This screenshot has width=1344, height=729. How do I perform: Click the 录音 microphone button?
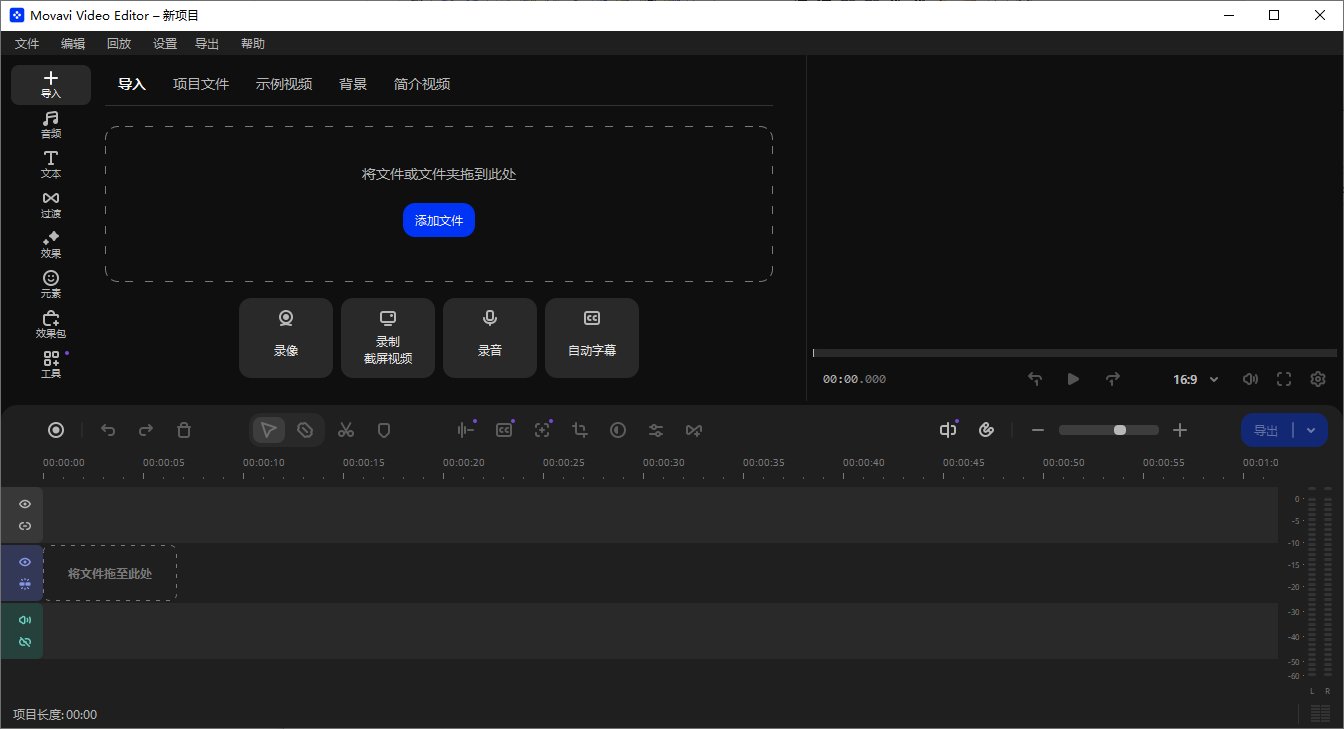pyautogui.click(x=490, y=338)
